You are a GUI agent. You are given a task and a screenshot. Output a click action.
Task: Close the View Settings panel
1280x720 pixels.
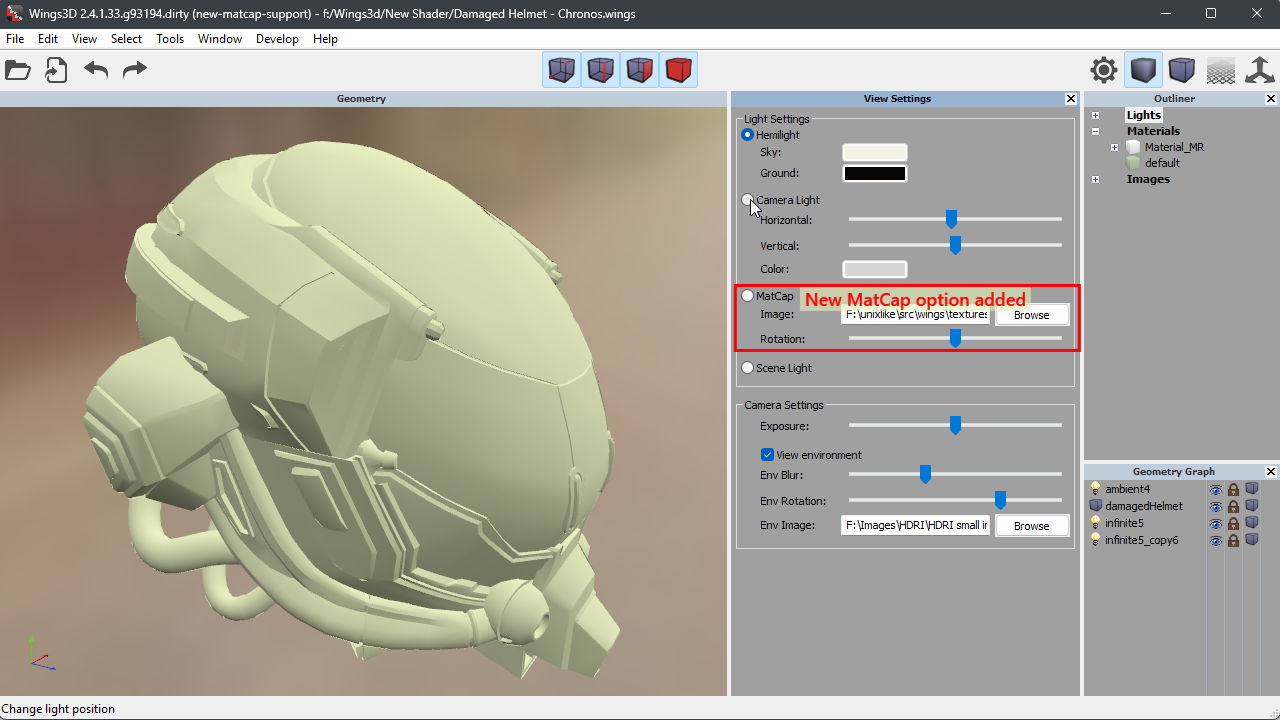pos(1071,99)
